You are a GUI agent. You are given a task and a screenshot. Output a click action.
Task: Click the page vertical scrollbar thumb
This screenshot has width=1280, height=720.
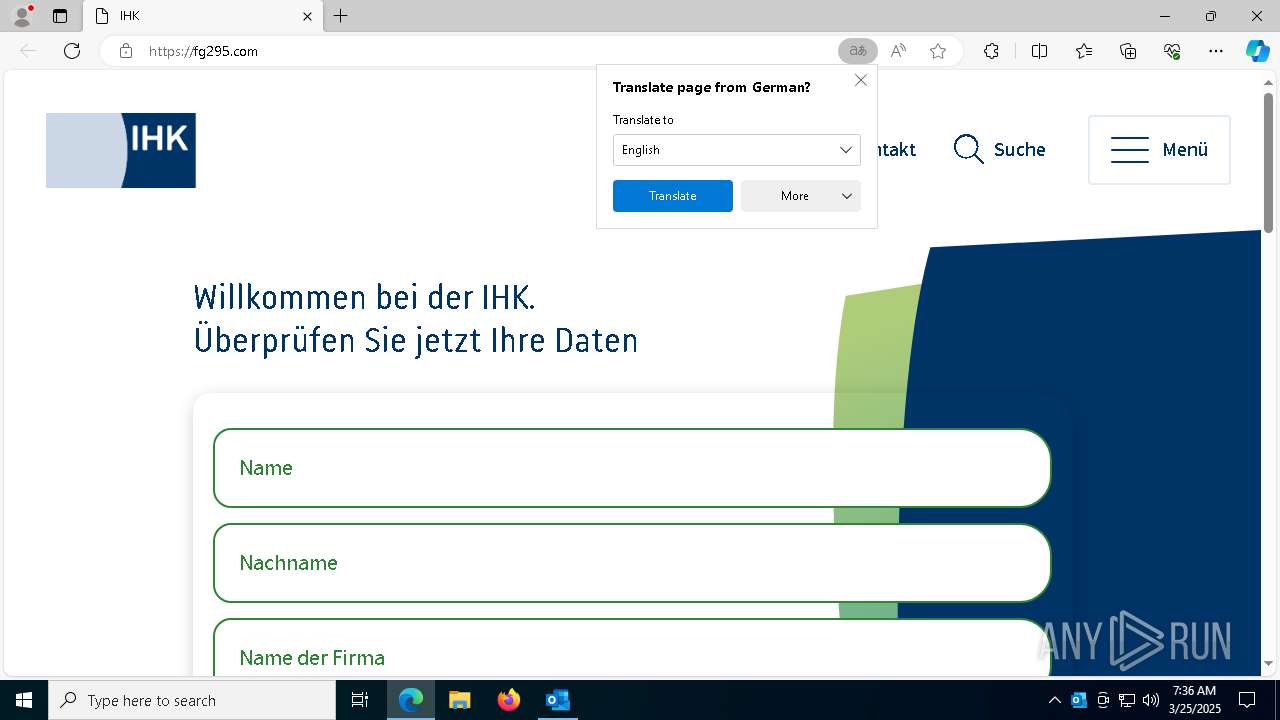point(1268,163)
